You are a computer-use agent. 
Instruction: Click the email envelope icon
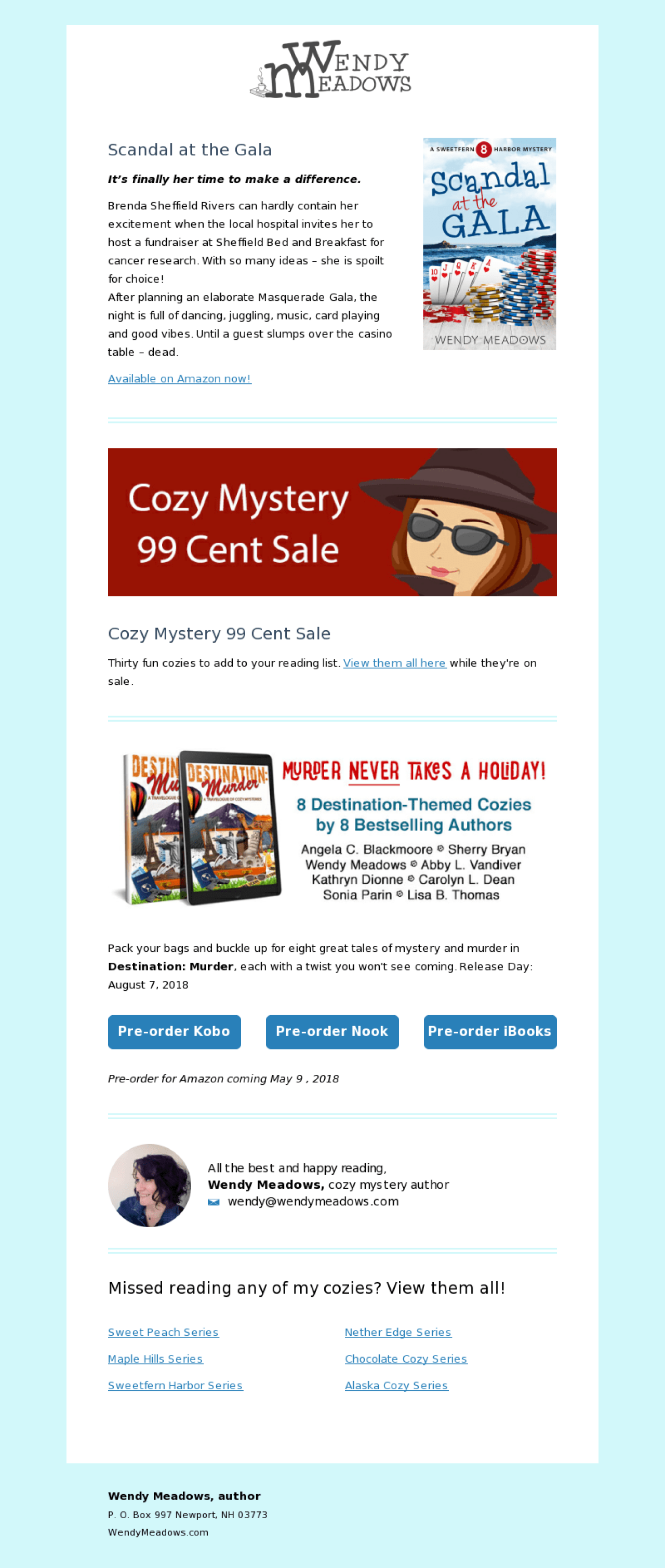click(x=214, y=1202)
